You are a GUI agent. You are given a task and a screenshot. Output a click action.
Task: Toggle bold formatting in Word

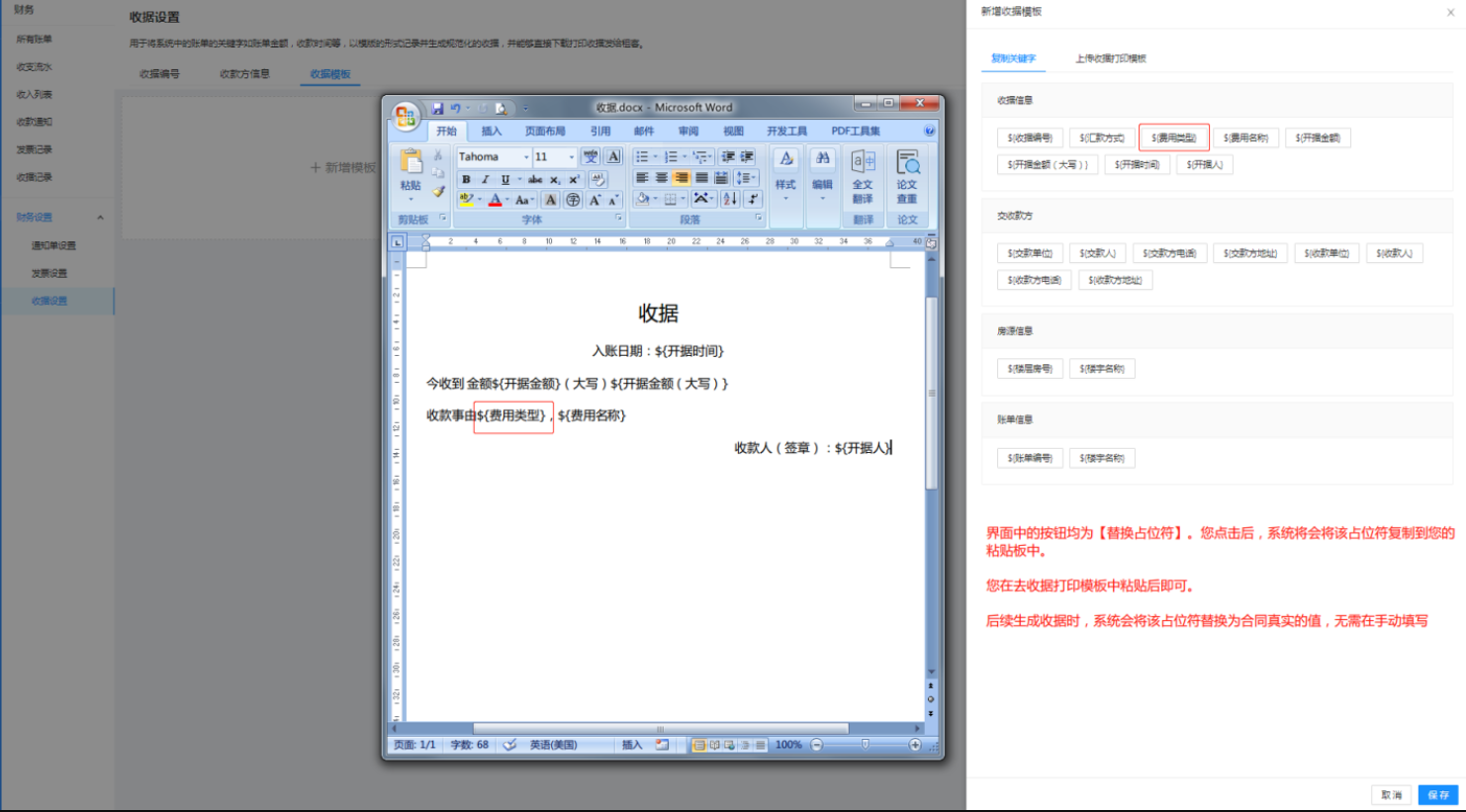point(466,179)
